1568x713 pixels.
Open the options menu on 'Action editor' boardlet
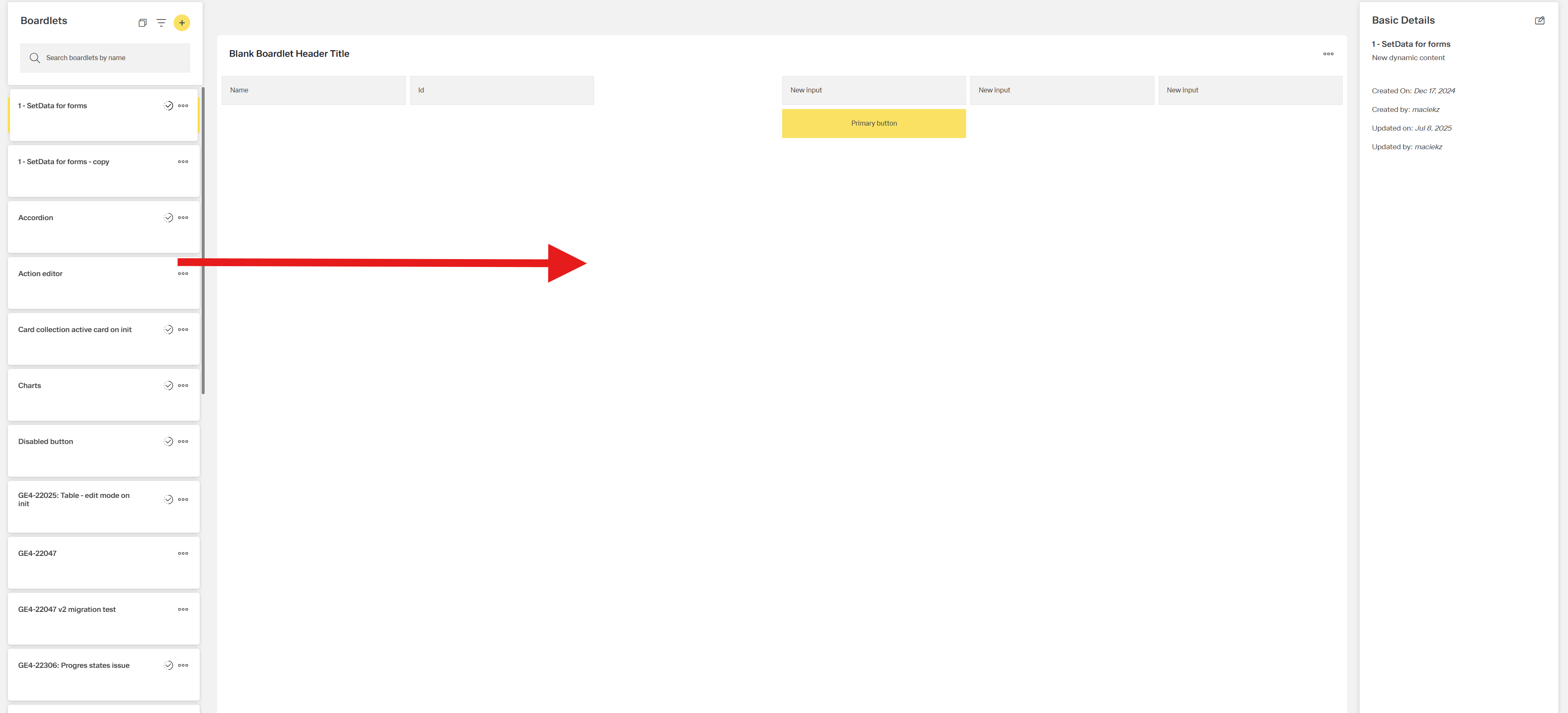[x=183, y=274]
